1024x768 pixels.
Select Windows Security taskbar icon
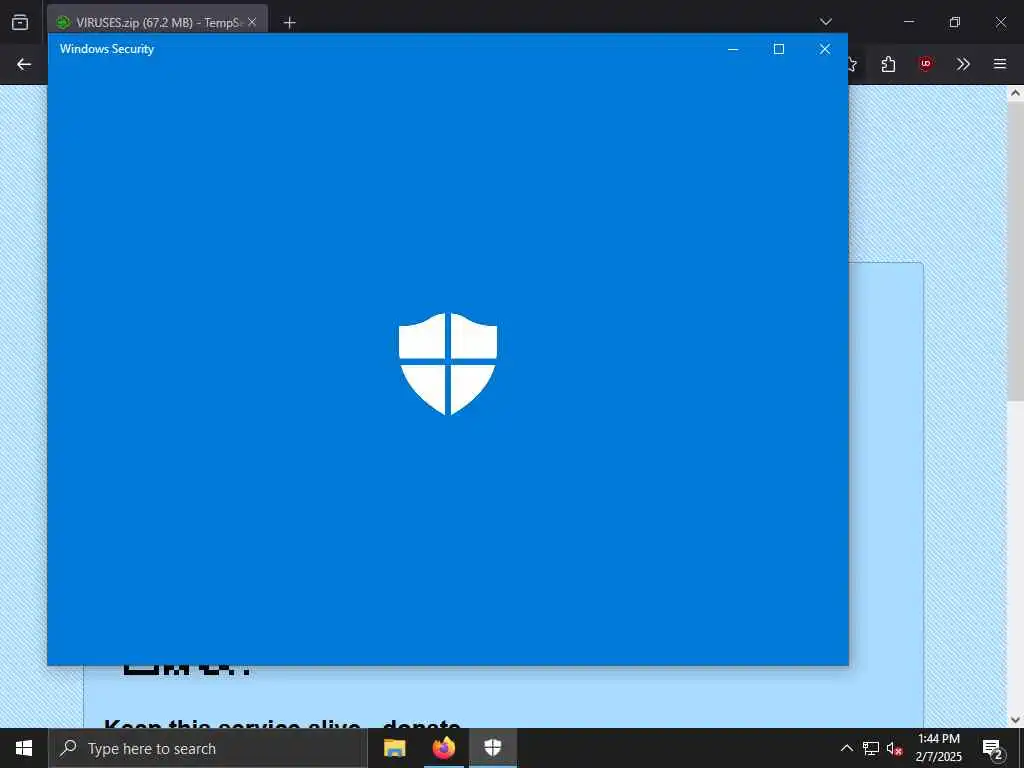[492, 748]
